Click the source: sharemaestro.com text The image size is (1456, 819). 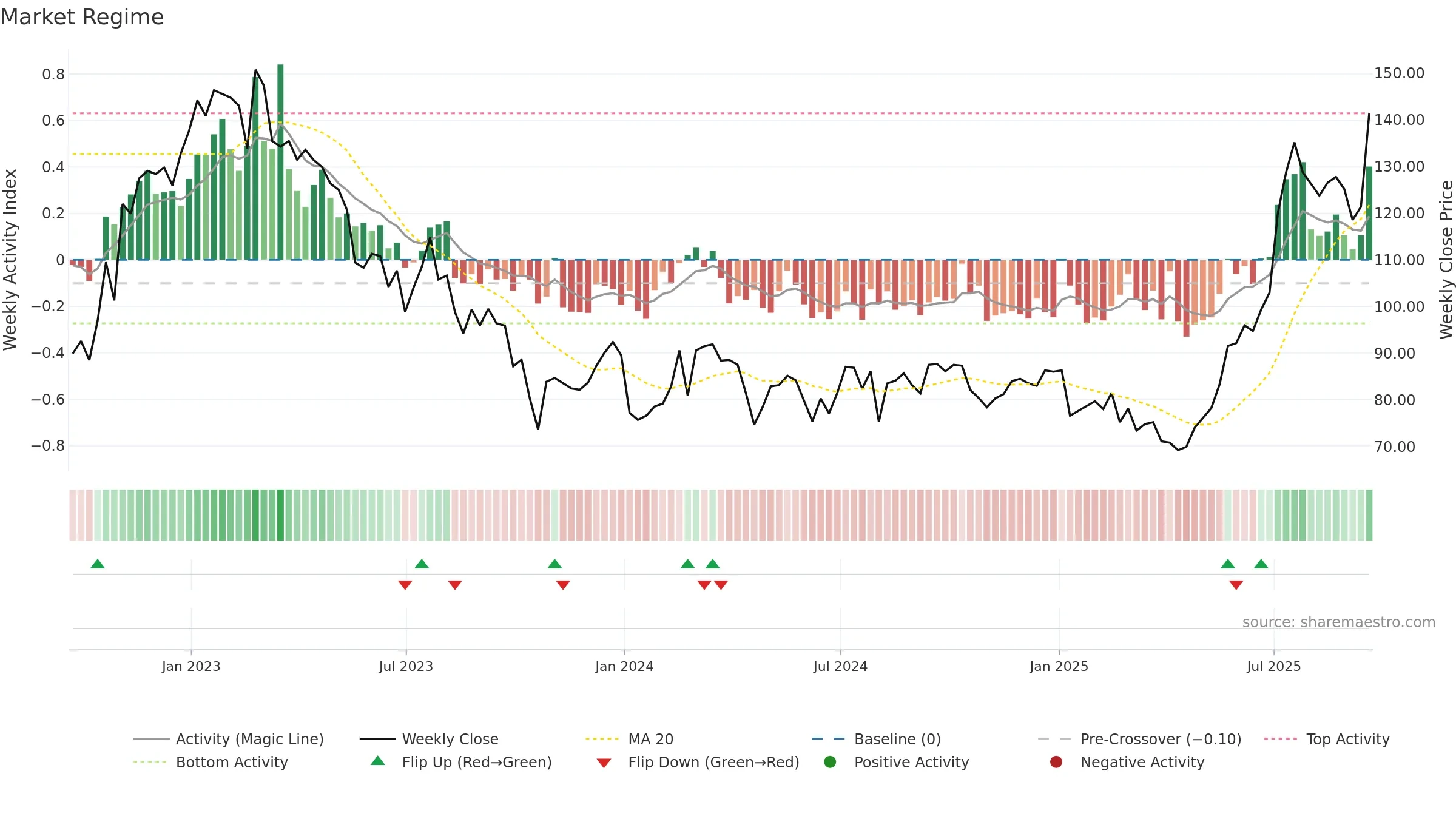[x=1339, y=622]
